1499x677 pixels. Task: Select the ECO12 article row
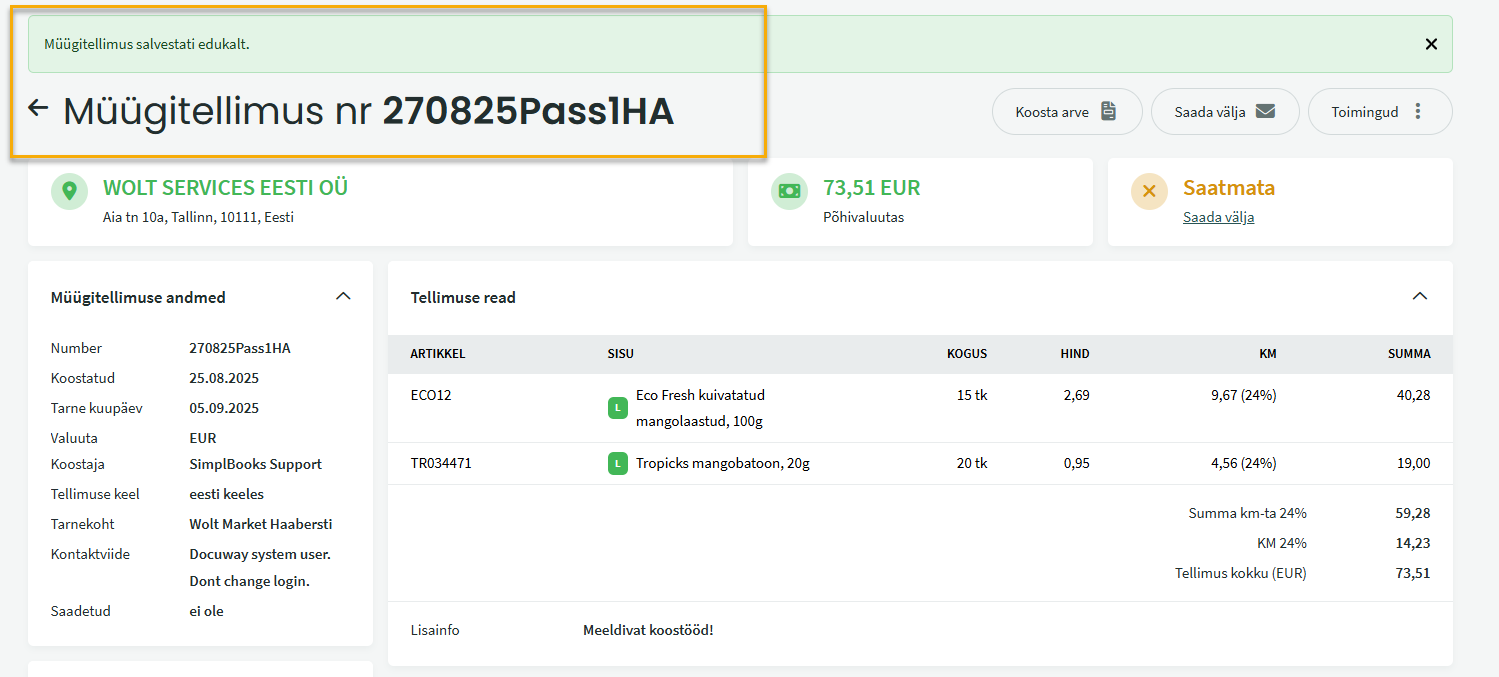(431, 395)
